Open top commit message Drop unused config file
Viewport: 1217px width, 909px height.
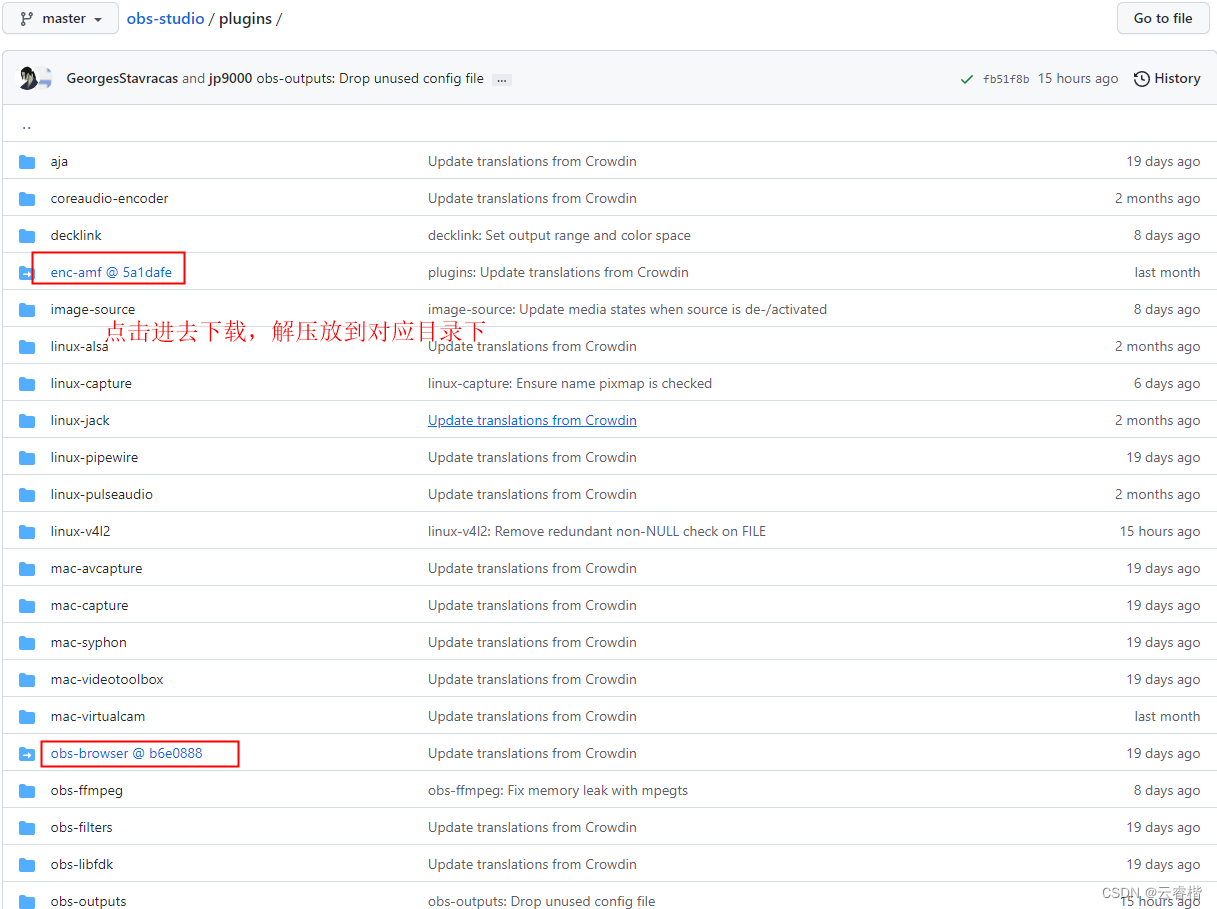(x=369, y=79)
